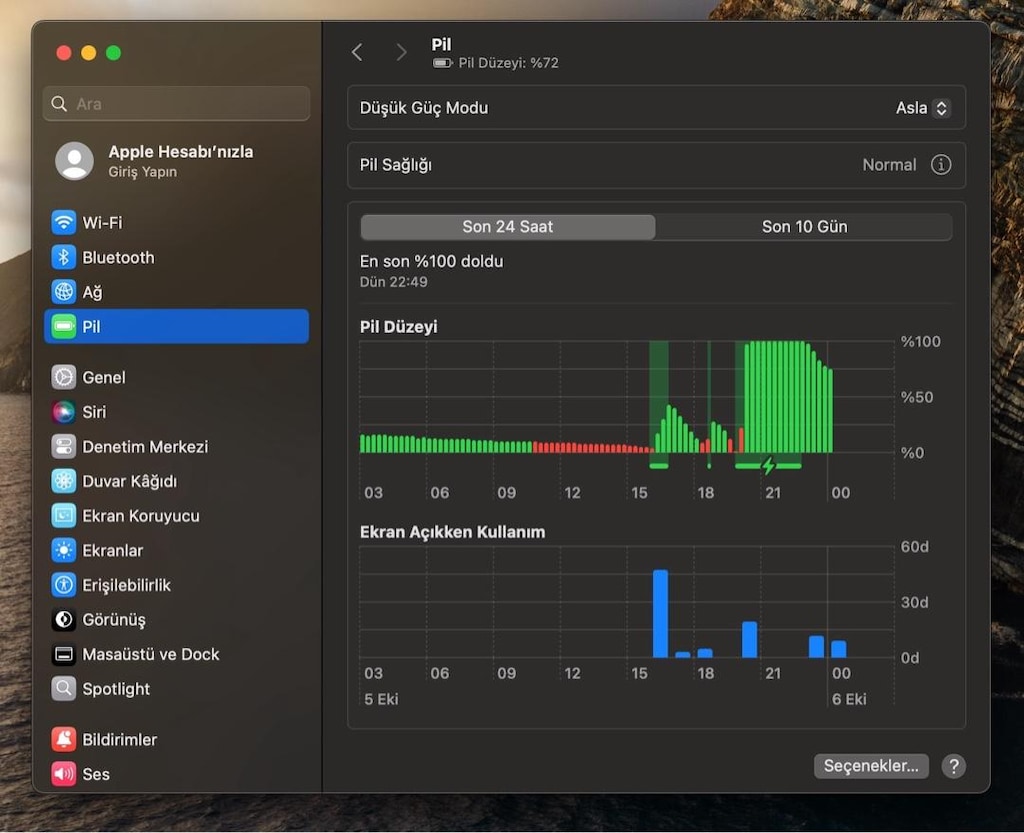Select the Masaüstü ve Dock icon

(63, 654)
